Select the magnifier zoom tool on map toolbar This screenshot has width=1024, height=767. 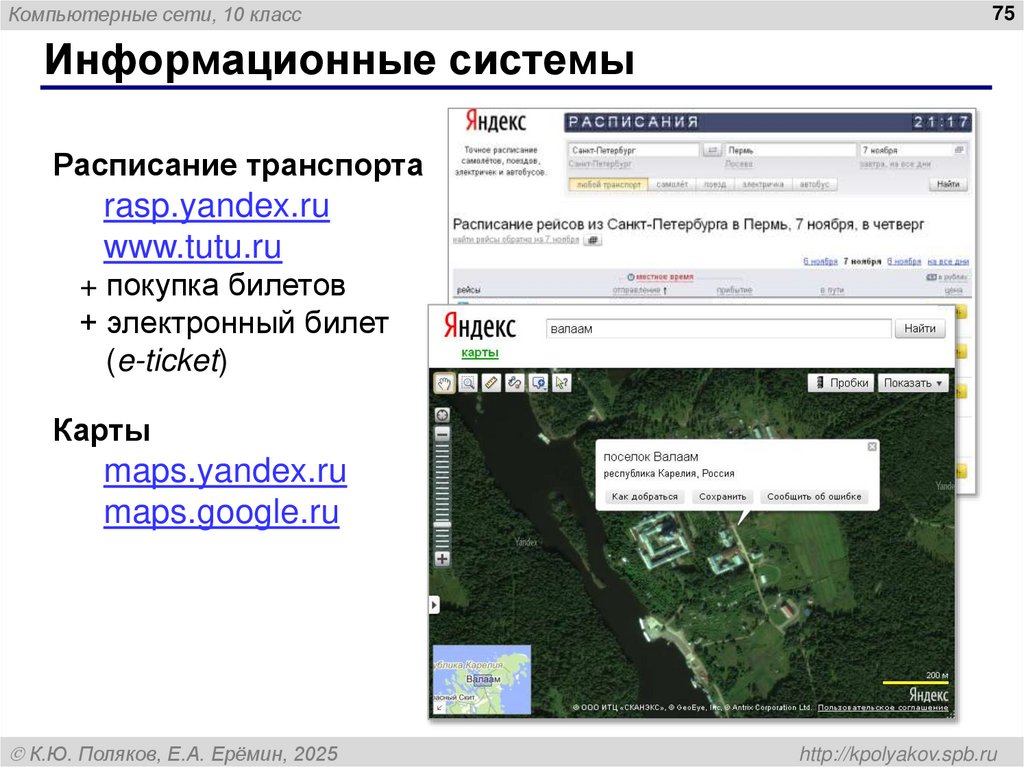point(468,383)
